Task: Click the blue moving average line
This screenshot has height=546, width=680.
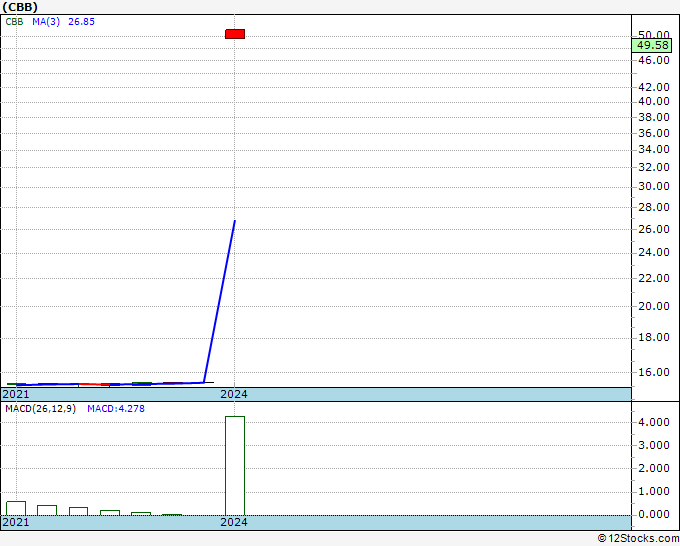Action: [220, 301]
